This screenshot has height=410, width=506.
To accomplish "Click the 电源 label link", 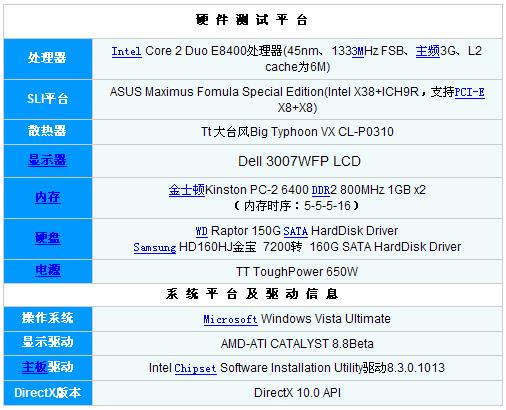I will click(x=48, y=270).
